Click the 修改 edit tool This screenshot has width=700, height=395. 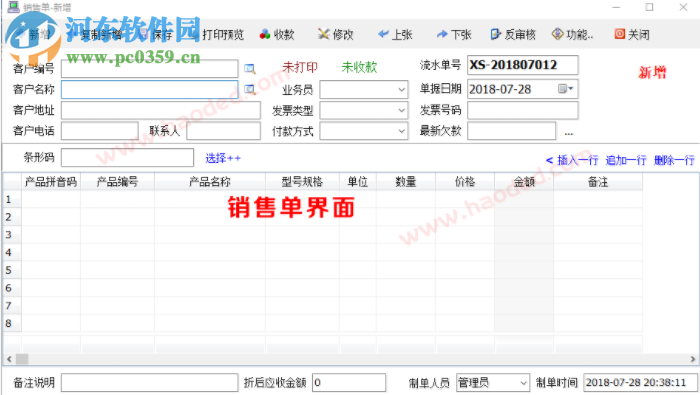point(336,34)
